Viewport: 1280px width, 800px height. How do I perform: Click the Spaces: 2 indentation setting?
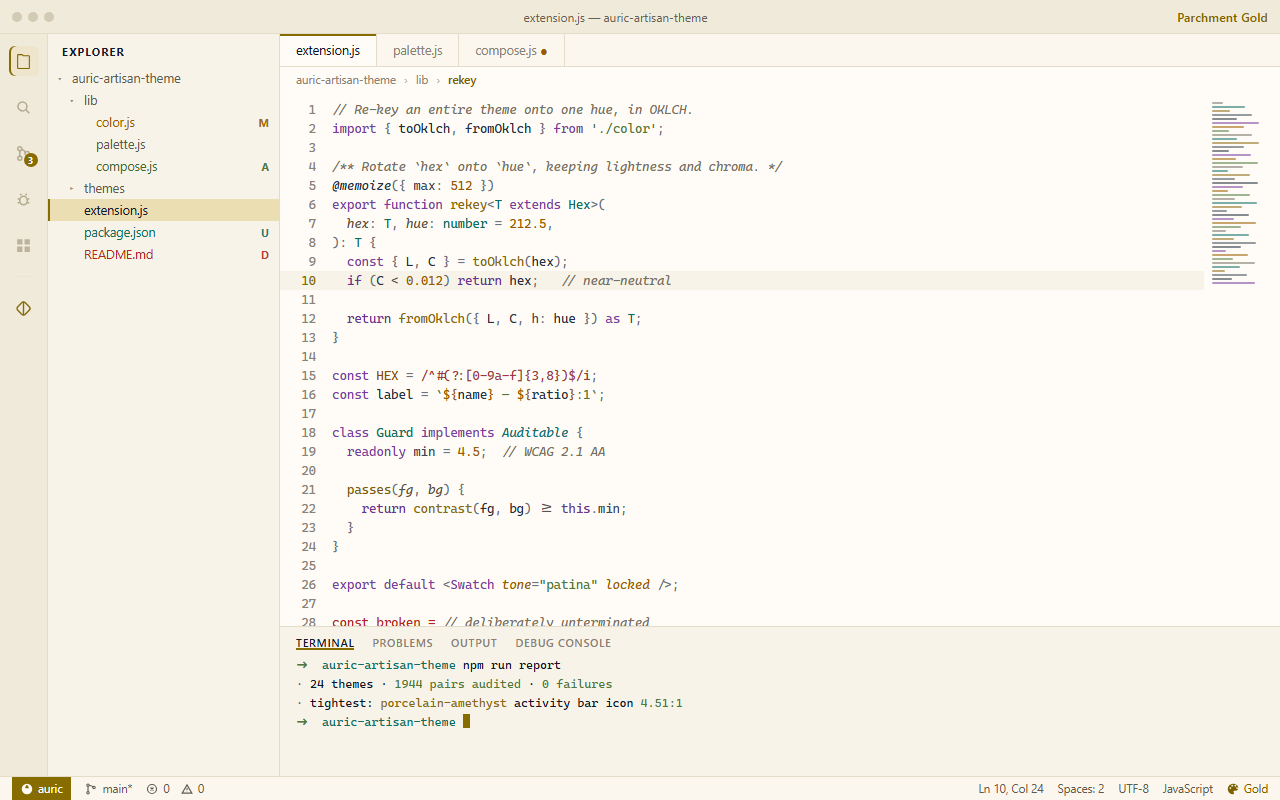coord(1081,789)
